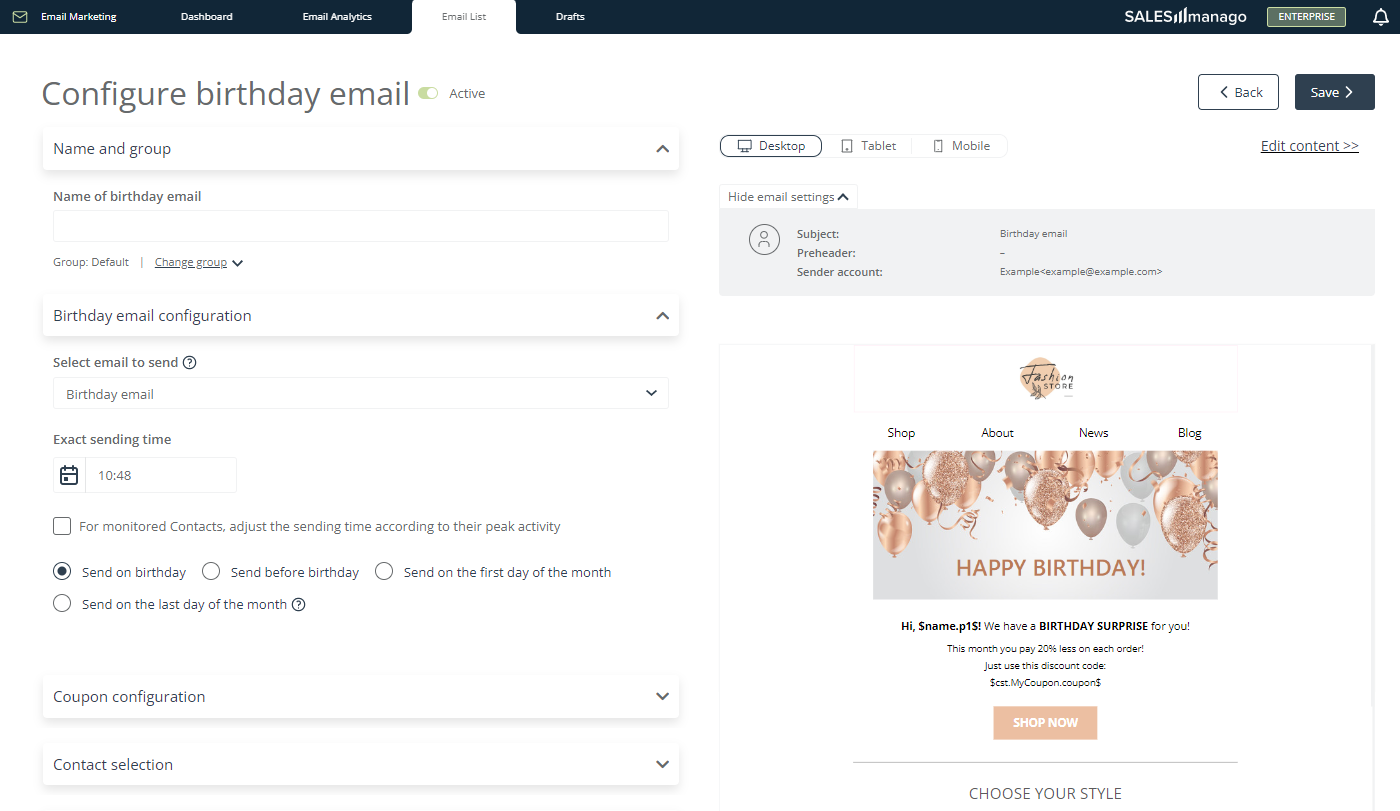Click the Name of birthday email field

point(361,226)
